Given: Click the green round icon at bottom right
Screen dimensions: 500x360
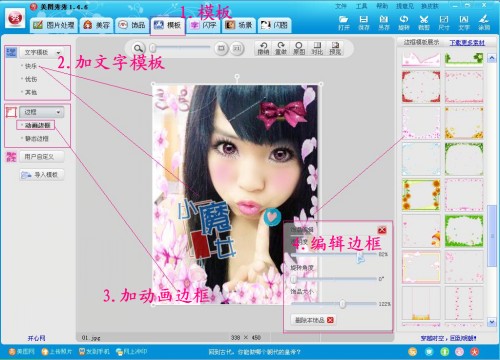Looking at the screenshot, I should click(x=444, y=351).
